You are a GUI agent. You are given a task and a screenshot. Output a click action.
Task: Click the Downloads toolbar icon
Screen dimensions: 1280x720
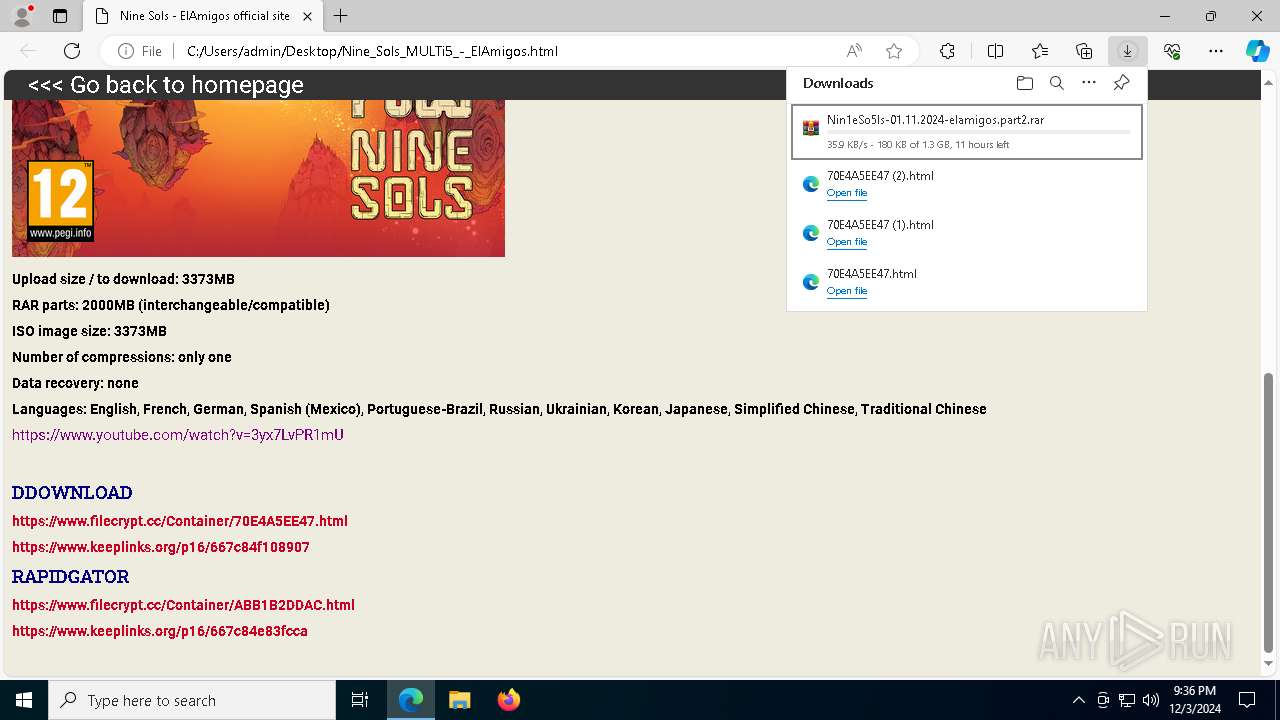[1127, 51]
